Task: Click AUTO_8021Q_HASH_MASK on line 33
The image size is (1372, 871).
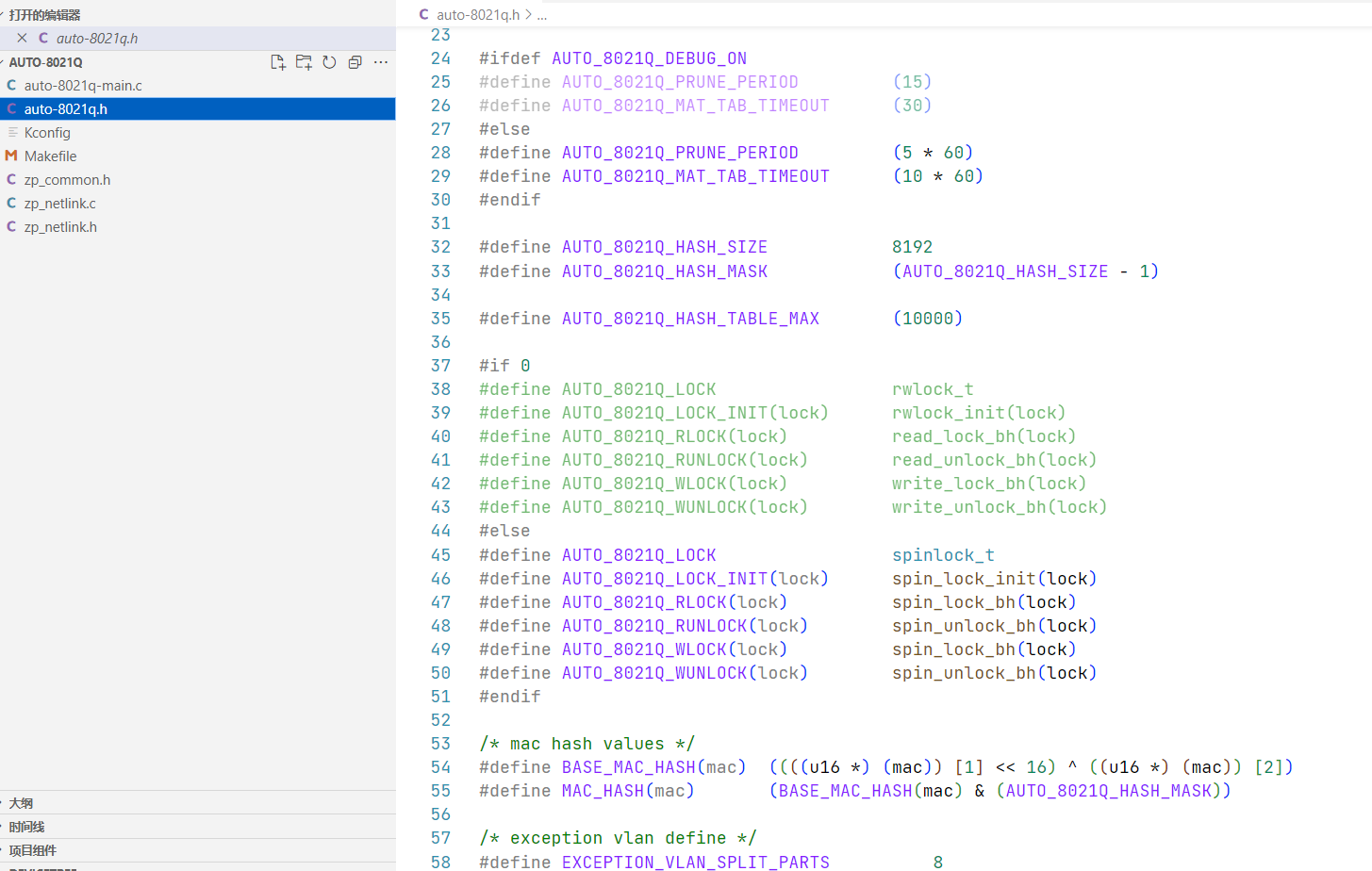Action: tap(665, 271)
